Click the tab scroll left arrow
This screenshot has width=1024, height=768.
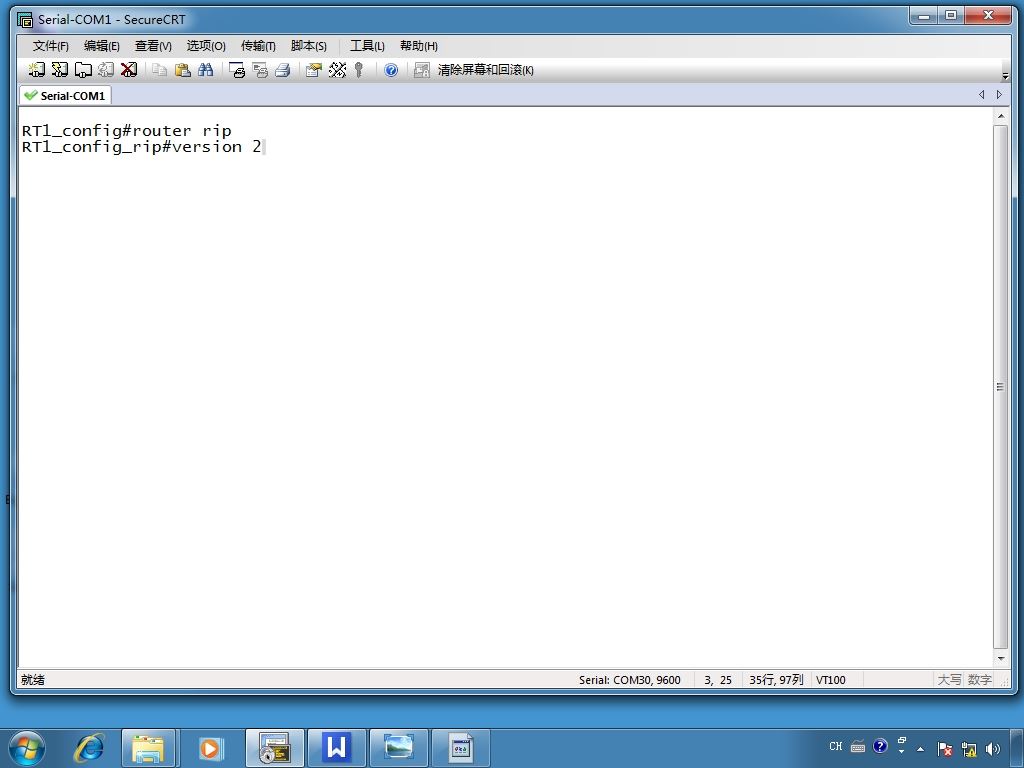click(x=982, y=95)
